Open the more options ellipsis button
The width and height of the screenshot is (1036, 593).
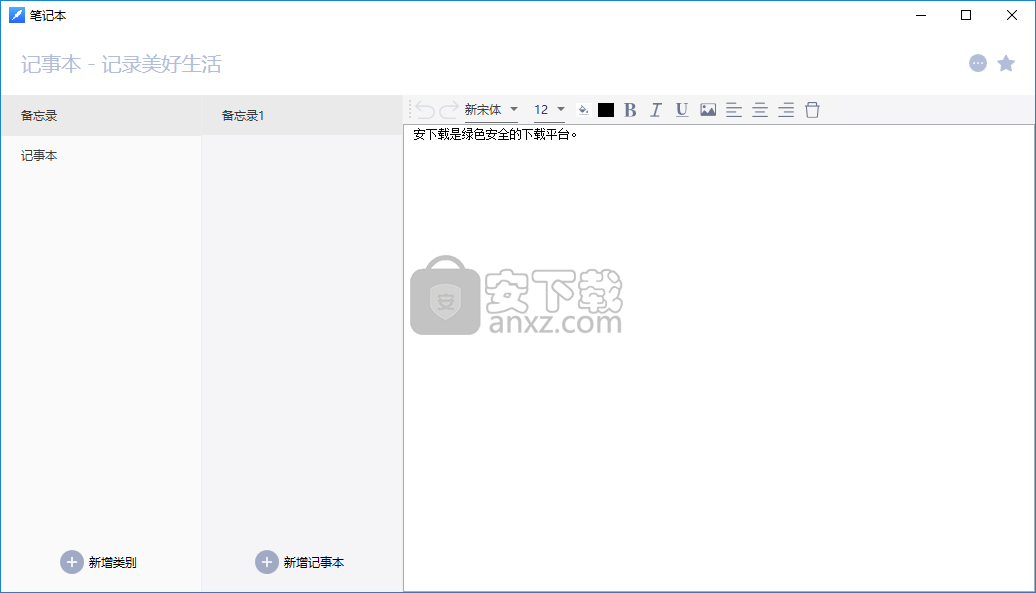pyautogui.click(x=978, y=63)
